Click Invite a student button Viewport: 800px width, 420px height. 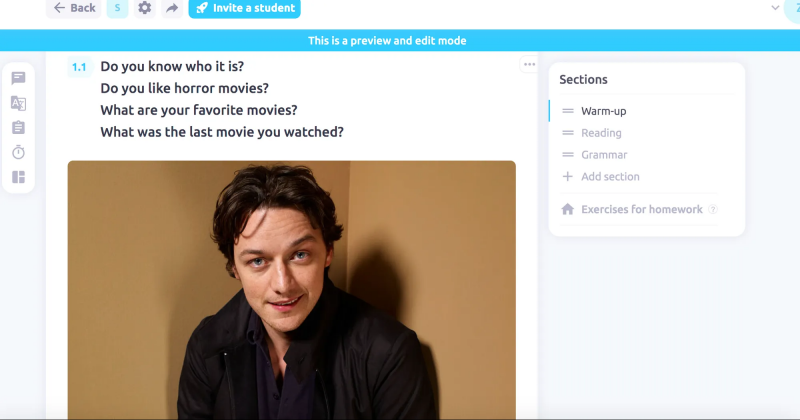click(x=244, y=8)
